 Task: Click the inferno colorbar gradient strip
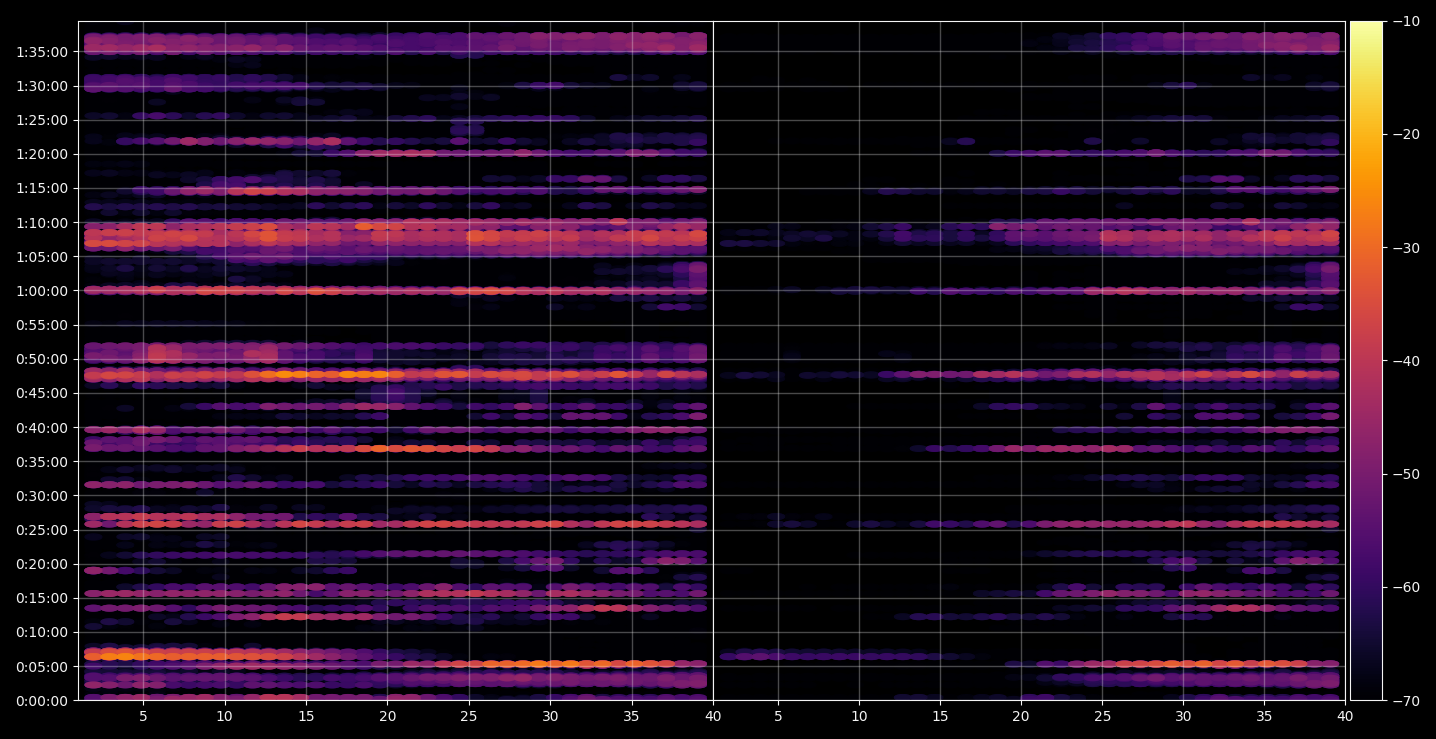(x=1366, y=361)
